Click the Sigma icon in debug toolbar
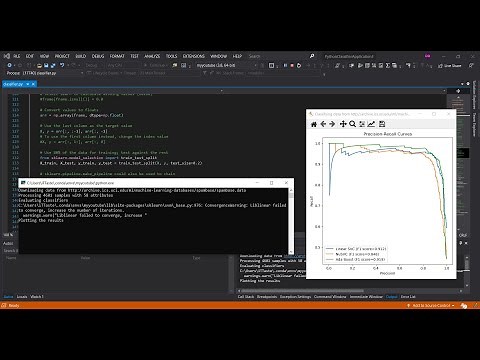The image size is (480, 360). (388, 66)
